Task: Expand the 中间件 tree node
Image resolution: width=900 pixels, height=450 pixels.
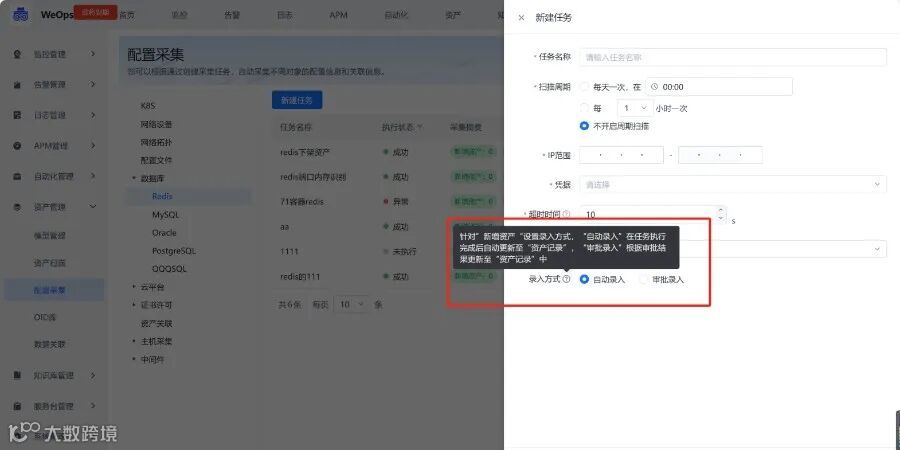Action: (134, 359)
